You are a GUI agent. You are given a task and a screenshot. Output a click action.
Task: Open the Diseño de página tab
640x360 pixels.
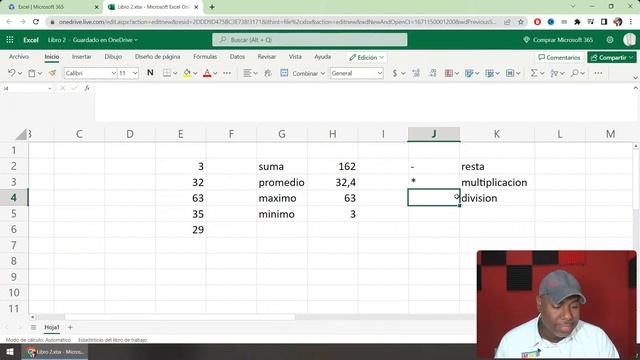pos(158,57)
